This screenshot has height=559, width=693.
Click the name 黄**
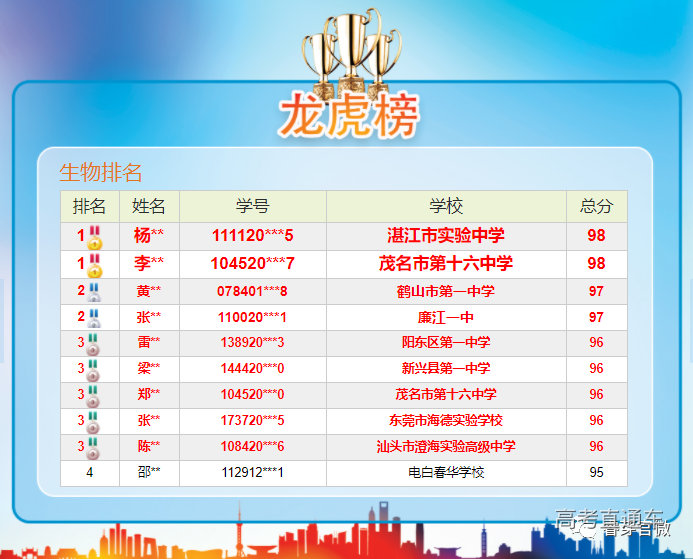[x=149, y=291]
